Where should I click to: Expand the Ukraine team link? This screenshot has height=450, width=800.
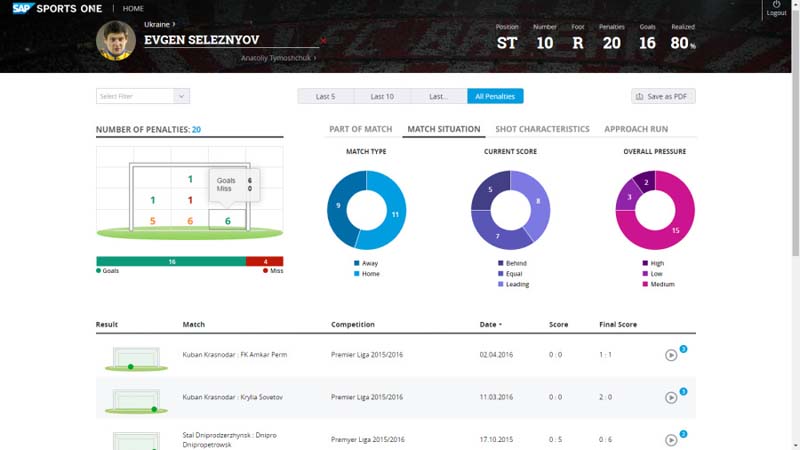tap(160, 23)
